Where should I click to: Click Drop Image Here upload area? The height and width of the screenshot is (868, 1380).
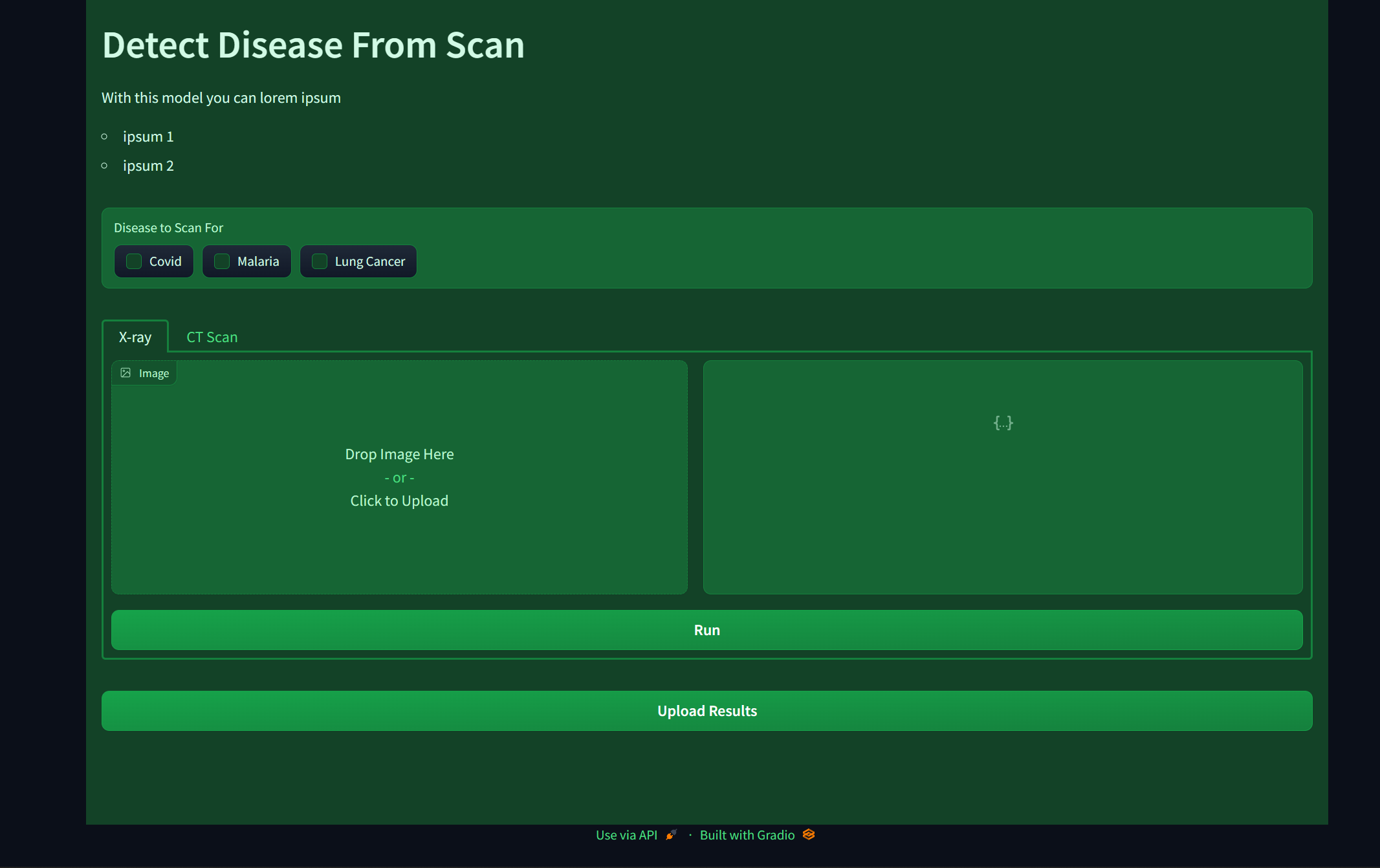coord(399,454)
